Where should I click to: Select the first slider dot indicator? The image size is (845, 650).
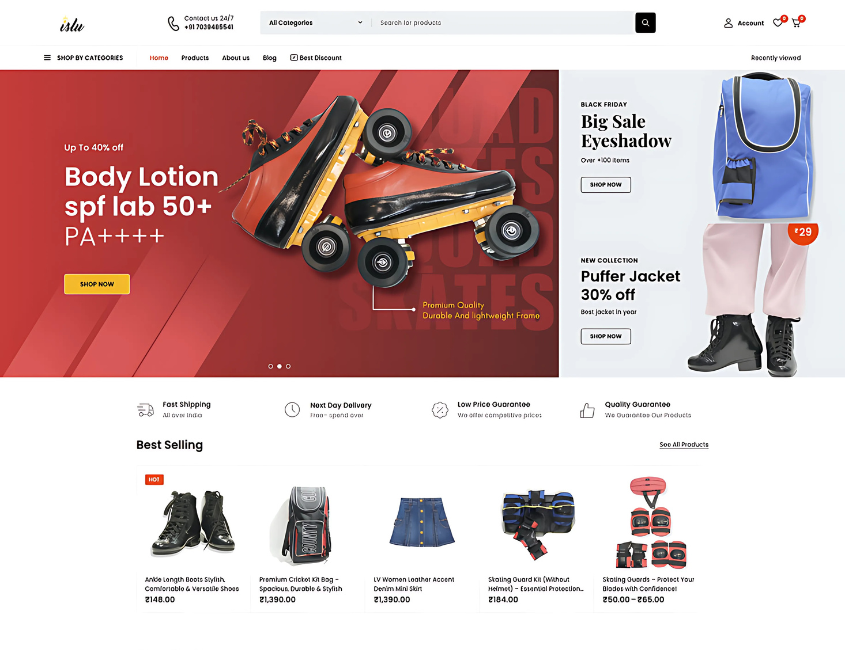click(x=271, y=366)
